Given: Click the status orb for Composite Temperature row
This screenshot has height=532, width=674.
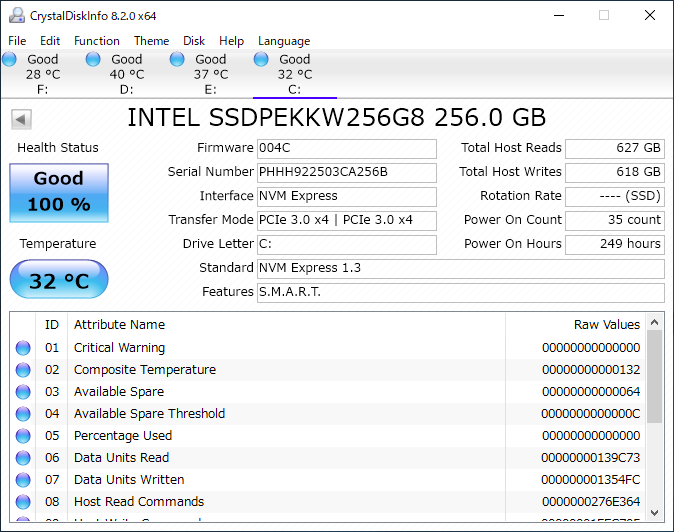Looking at the screenshot, I should click(23, 370).
